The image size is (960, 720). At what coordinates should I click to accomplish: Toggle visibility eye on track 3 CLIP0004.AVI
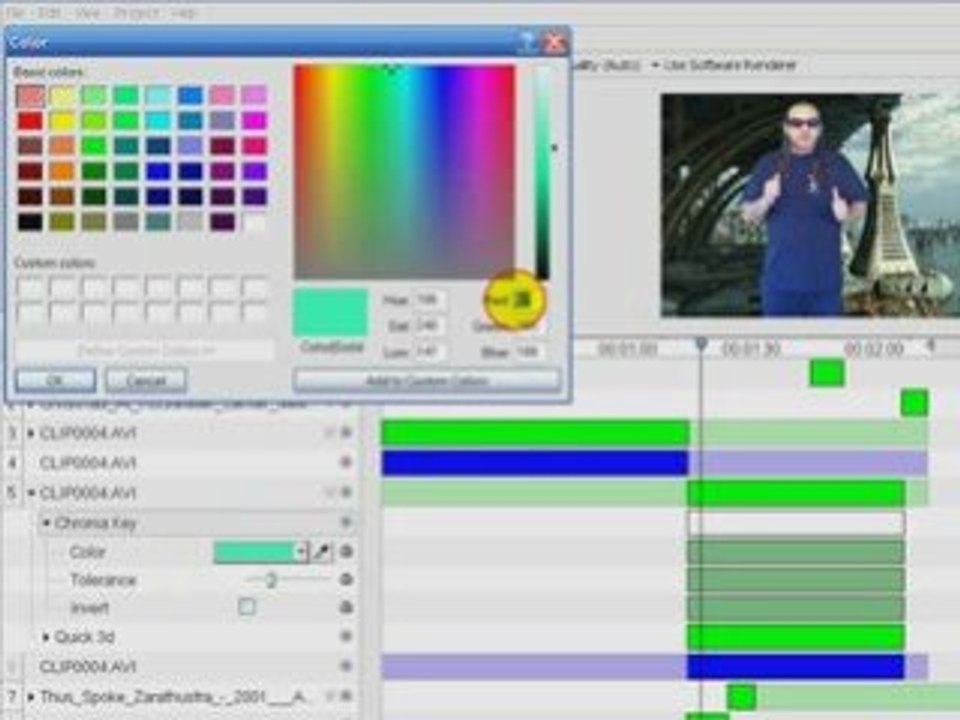pos(346,432)
